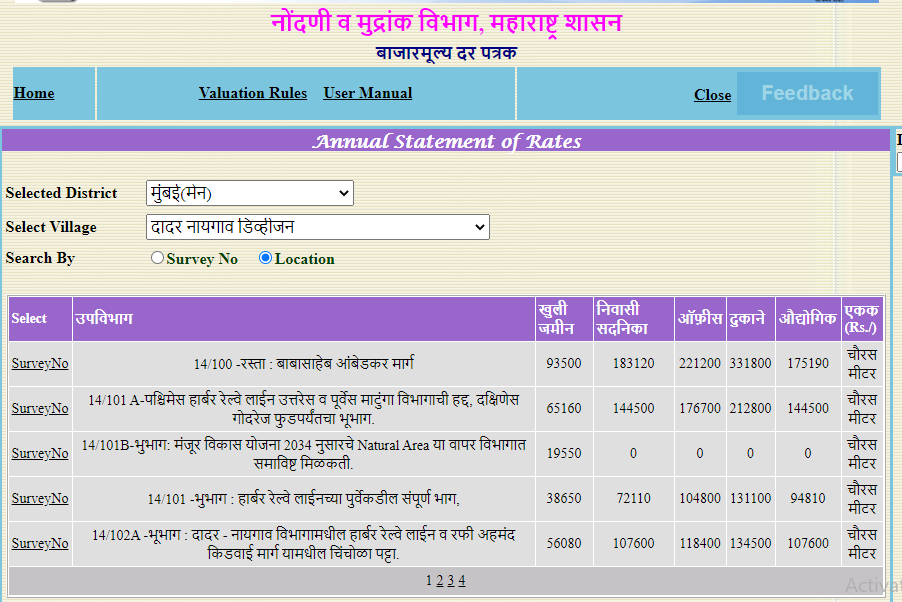Click SurveyNo link for row 14/102A
This screenshot has width=902, height=602.
[x=40, y=543]
